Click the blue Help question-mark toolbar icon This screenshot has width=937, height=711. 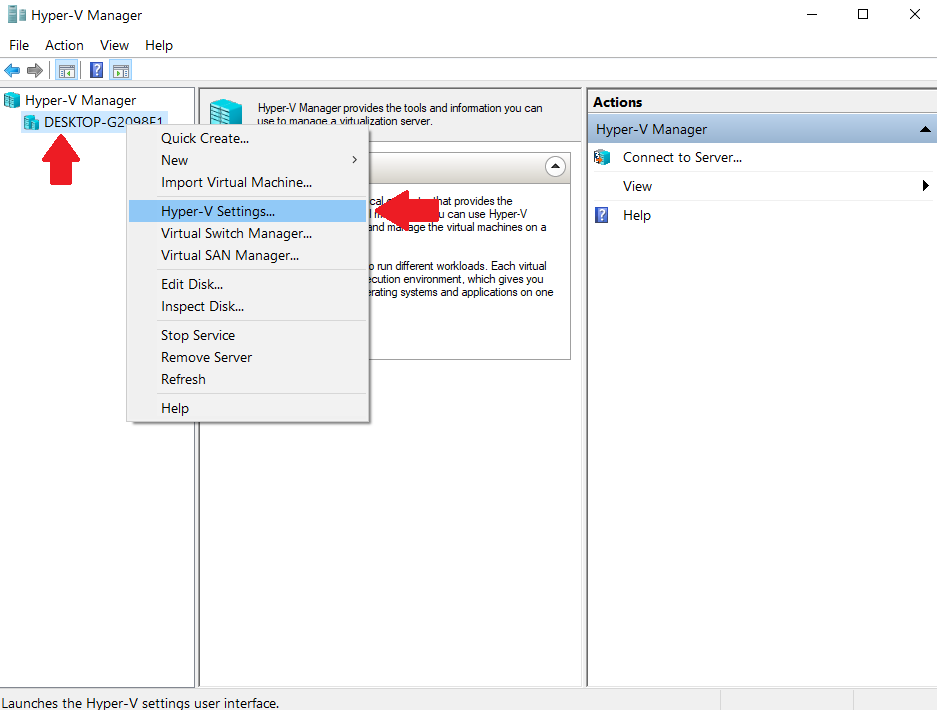point(96,71)
